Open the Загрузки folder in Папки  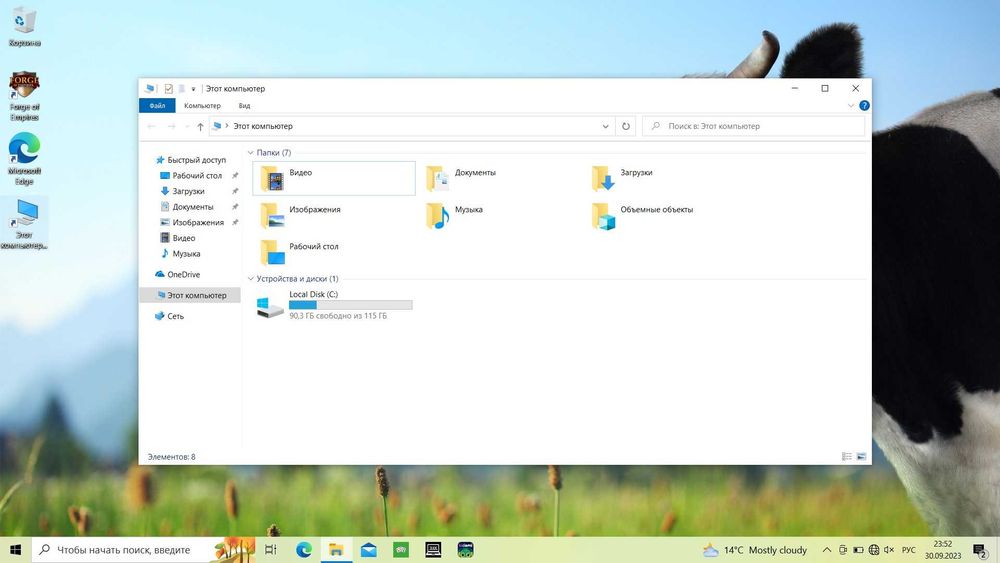click(x=622, y=178)
